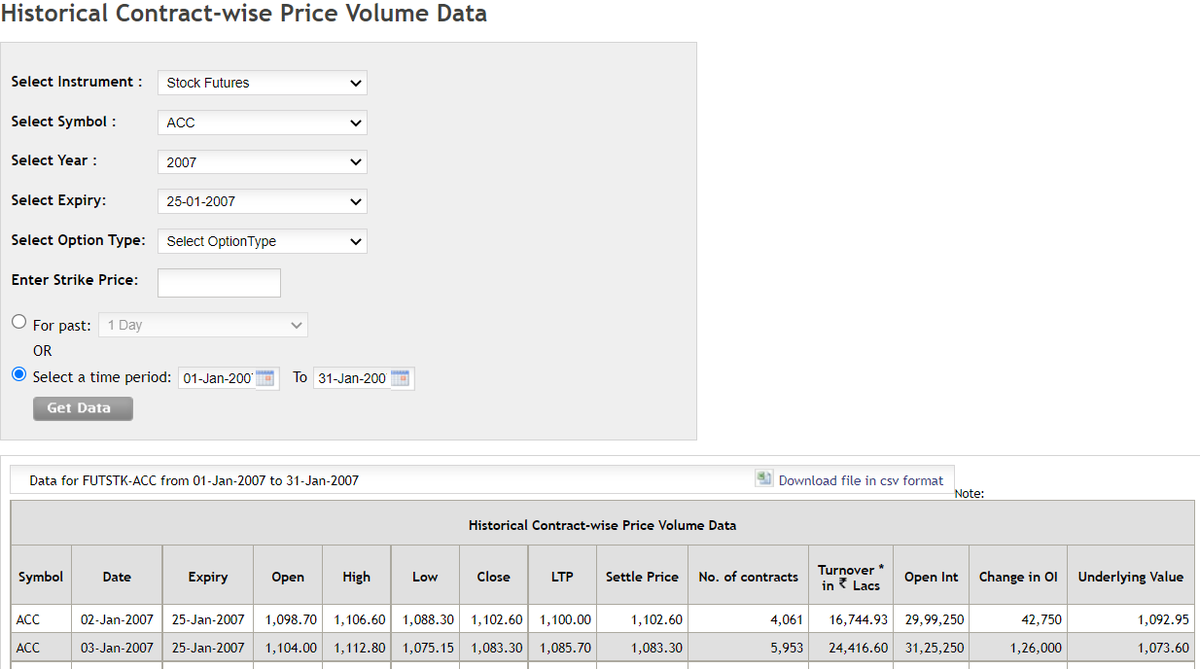The width and height of the screenshot is (1200, 669).
Task: Focus the Enter Strike Price input field
Action: coord(219,282)
